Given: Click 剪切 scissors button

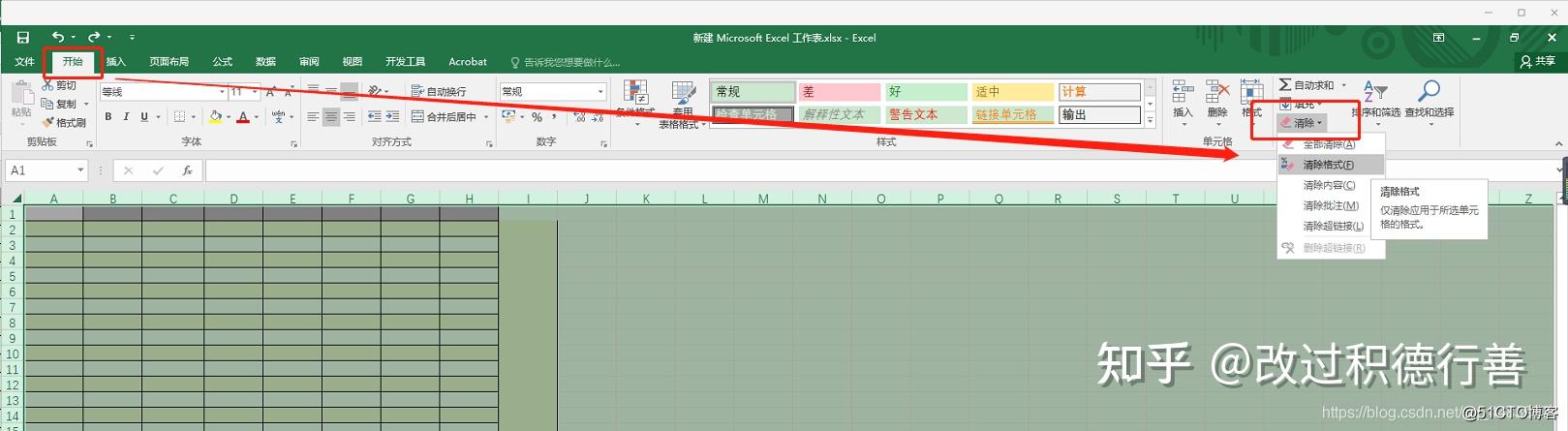Looking at the screenshot, I should pos(60,85).
